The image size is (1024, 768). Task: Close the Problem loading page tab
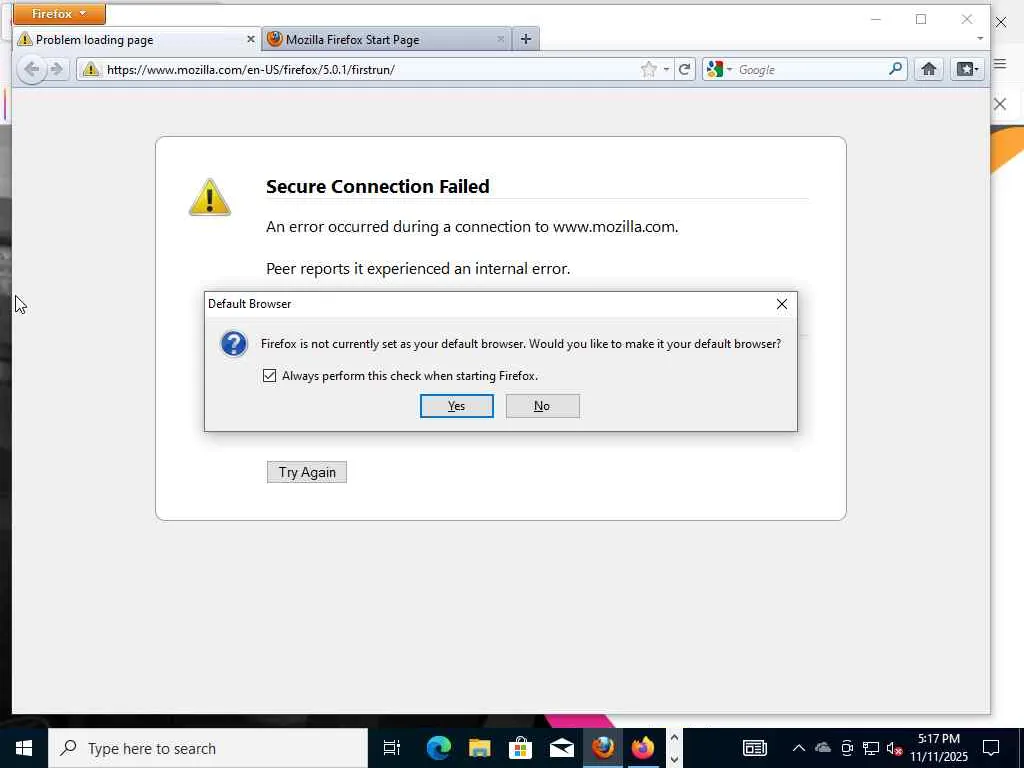coord(250,39)
